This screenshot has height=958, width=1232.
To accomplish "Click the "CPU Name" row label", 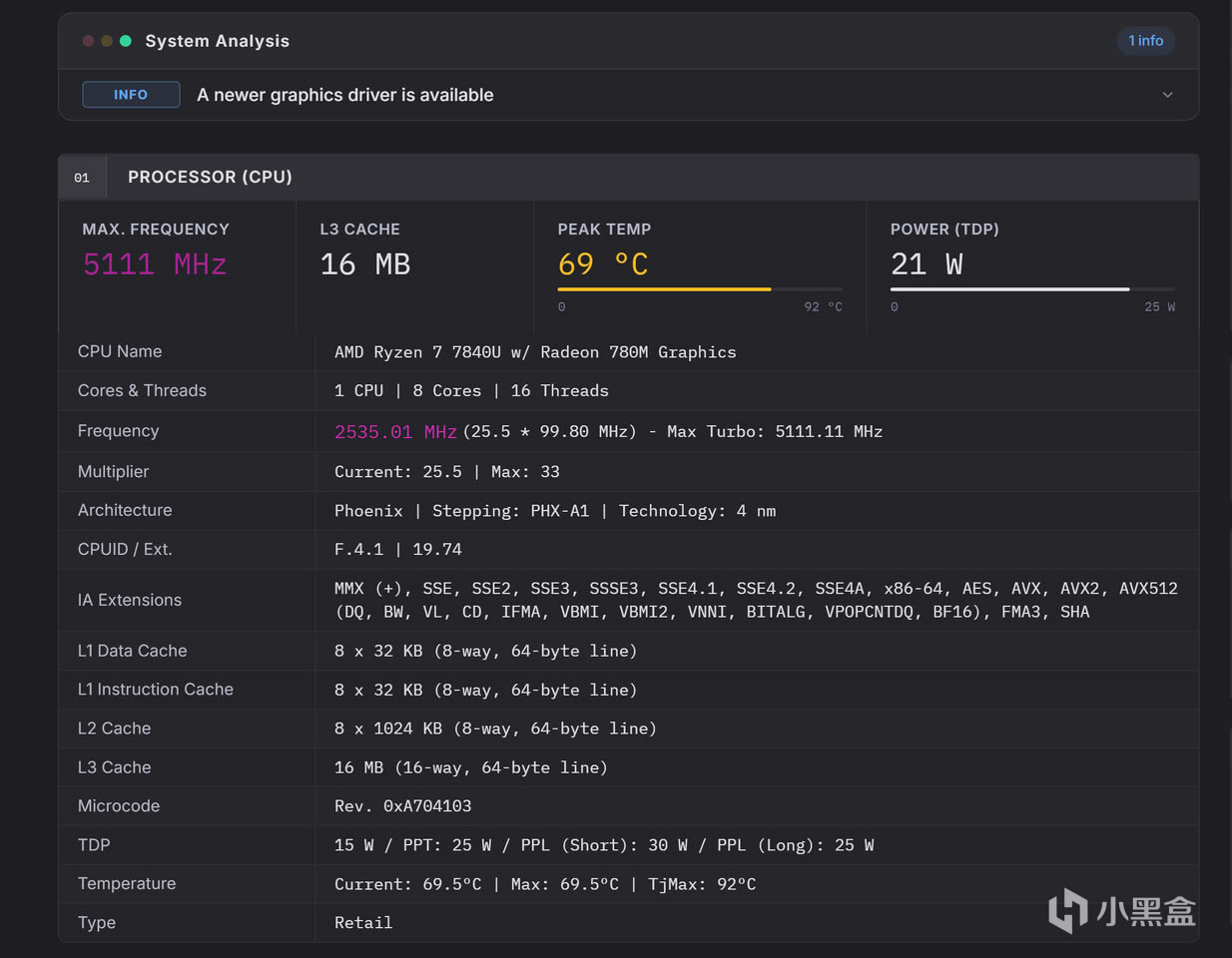I will [x=120, y=351].
